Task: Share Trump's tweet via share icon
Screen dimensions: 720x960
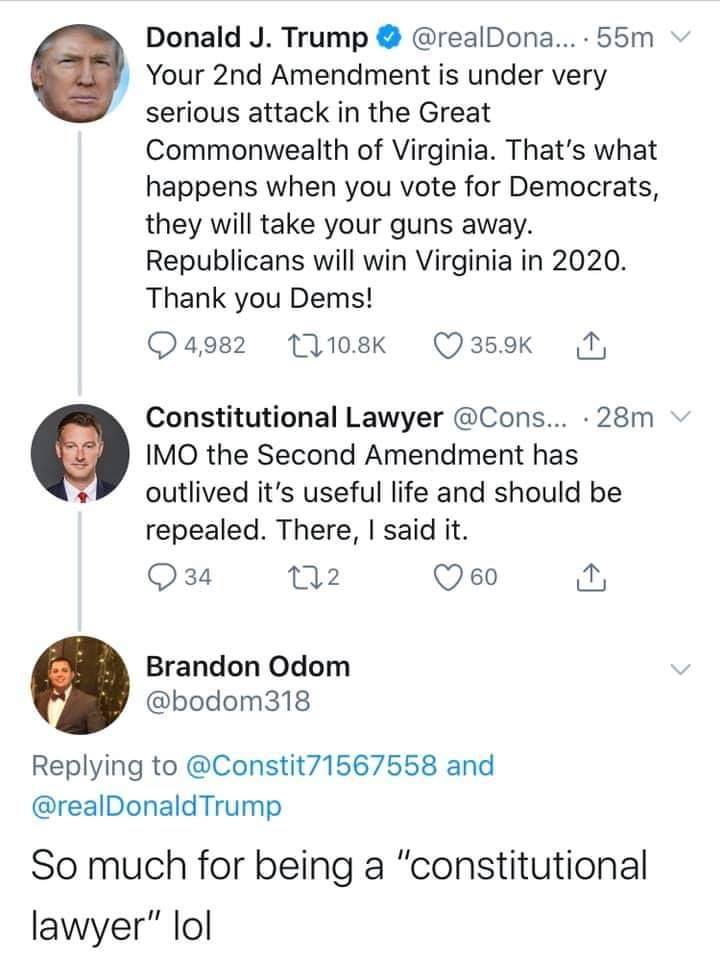Action: (591, 345)
